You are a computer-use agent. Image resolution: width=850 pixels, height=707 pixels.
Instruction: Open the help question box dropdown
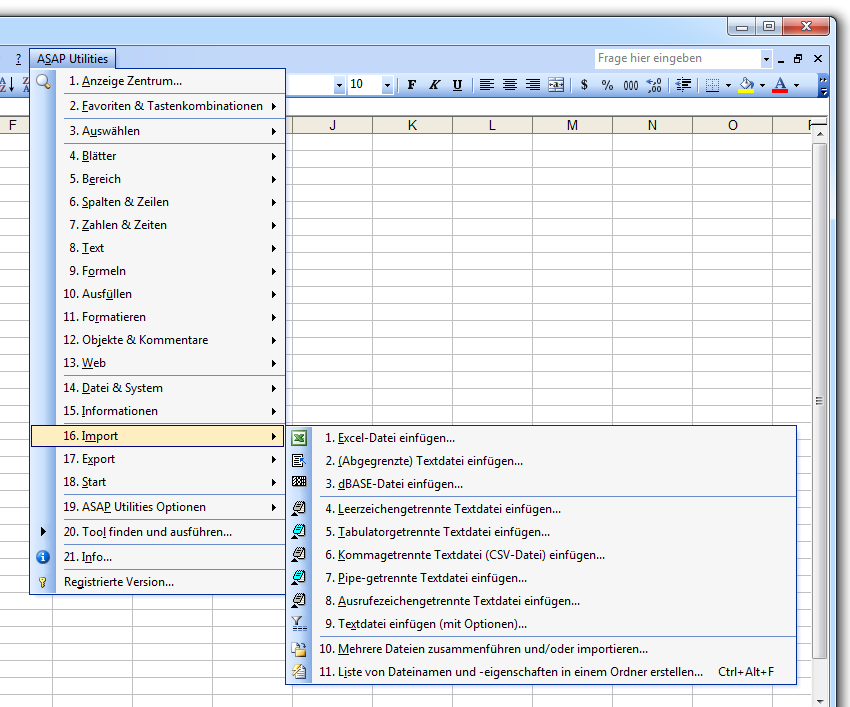(x=766, y=59)
